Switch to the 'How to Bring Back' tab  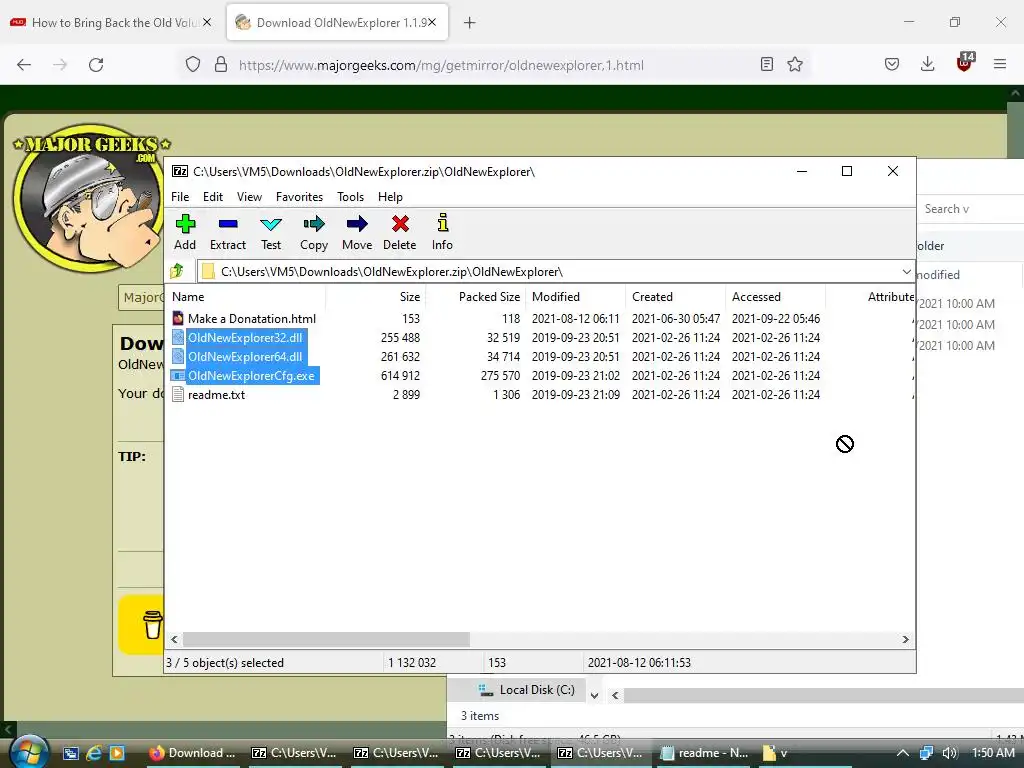tap(111, 23)
